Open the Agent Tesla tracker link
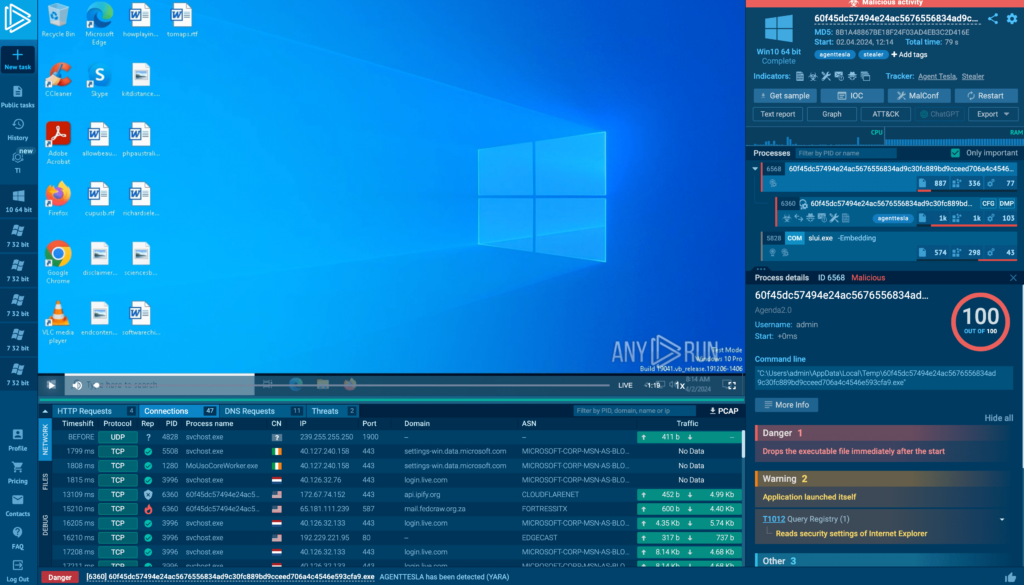1024x585 pixels. click(x=938, y=76)
